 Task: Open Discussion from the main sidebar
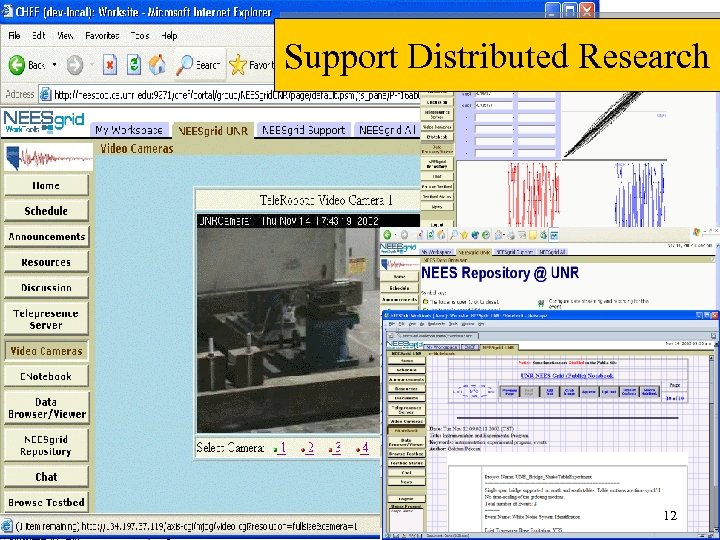point(46,287)
